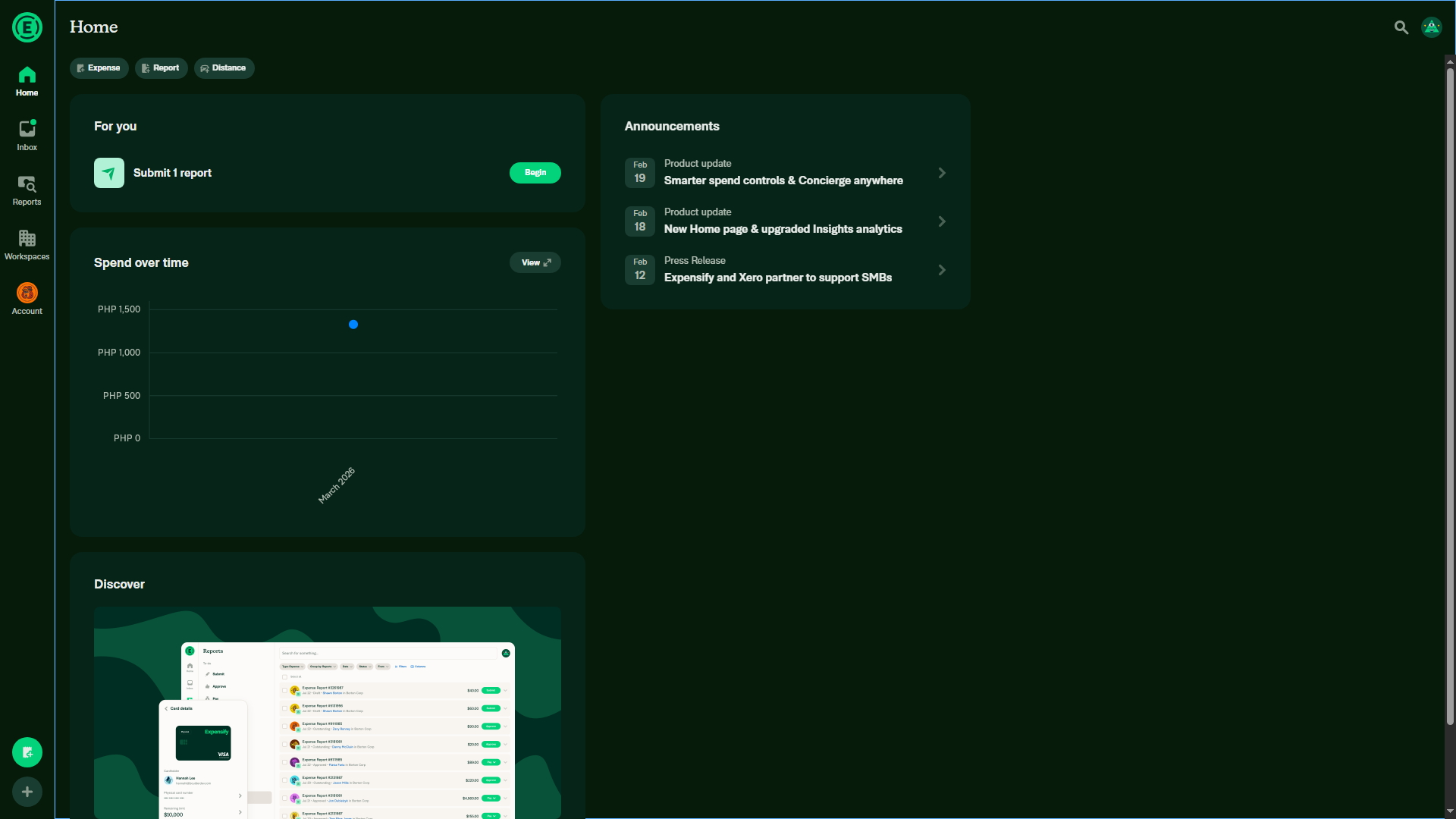Click View to expand Spend over time
The height and width of the screenshot is (819, 1456).
pyautogui.click(x=535, y=262)
